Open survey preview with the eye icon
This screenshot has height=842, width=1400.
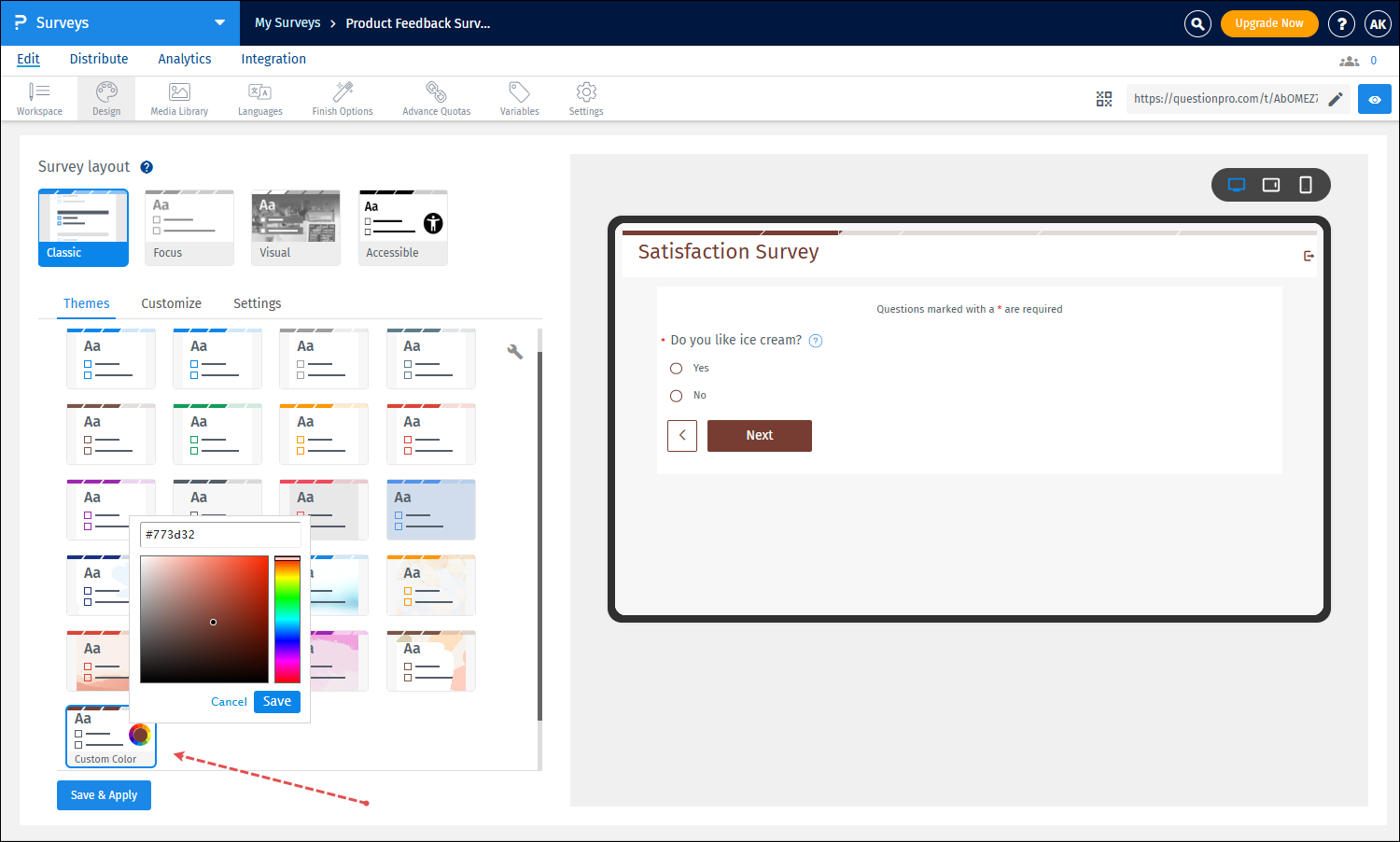pyautogui.click(x=1375, y=98)
